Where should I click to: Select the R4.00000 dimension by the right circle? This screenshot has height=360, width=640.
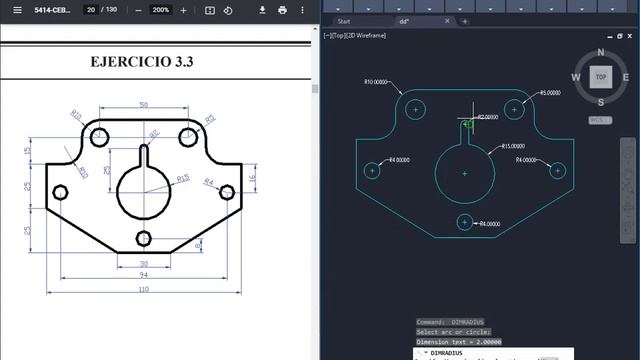526,160
